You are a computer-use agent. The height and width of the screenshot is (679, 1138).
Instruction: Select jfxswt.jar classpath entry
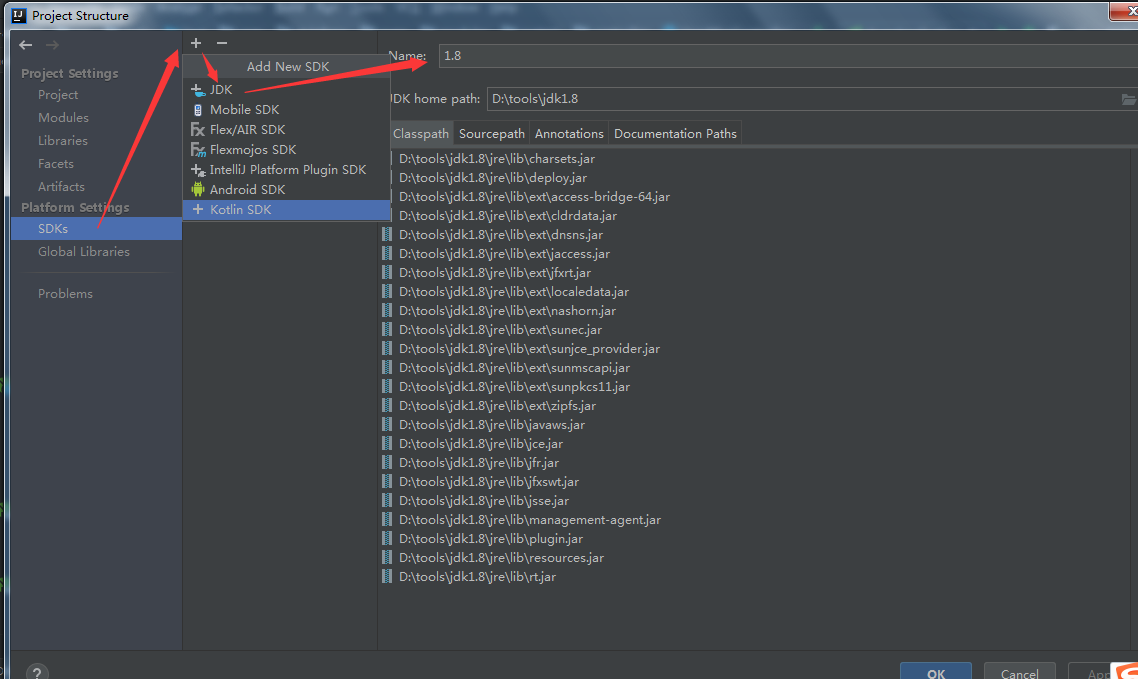[x=488, y=482]
